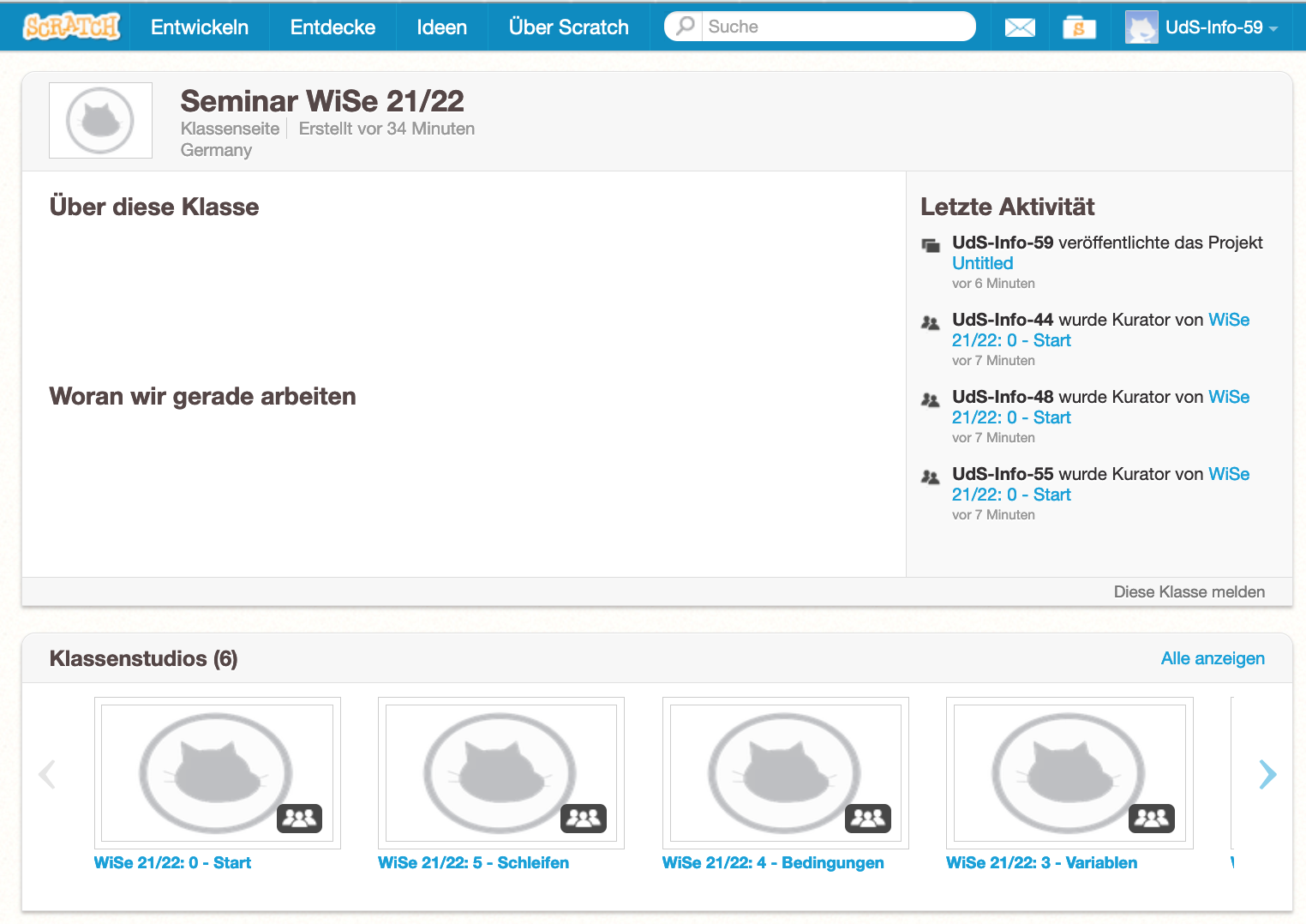Click the Über diese Klasse heading
This screenshot has width=1306, height=924.
(x=154, y=207)
